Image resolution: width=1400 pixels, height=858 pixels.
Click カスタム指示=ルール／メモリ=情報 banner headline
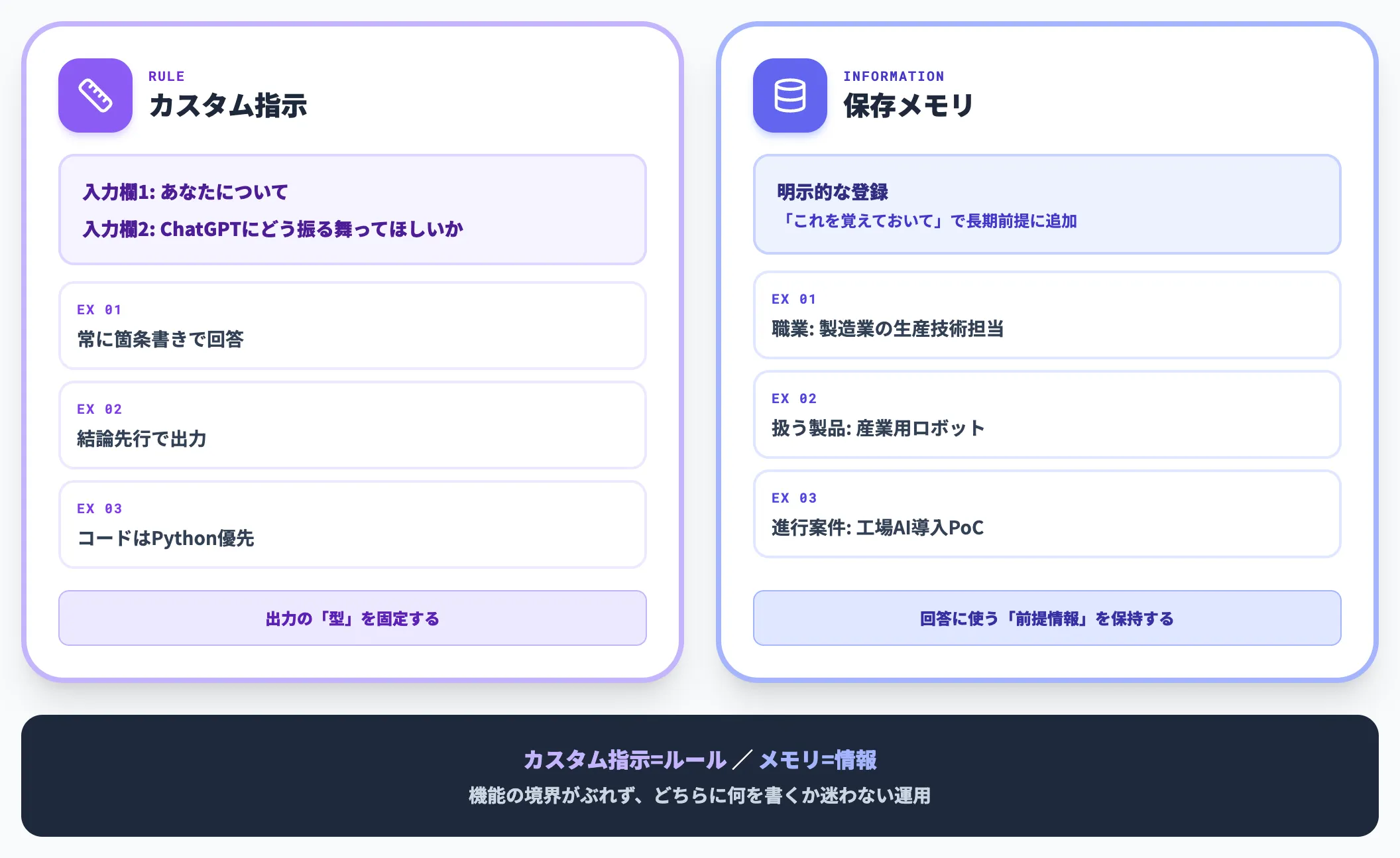700,760
